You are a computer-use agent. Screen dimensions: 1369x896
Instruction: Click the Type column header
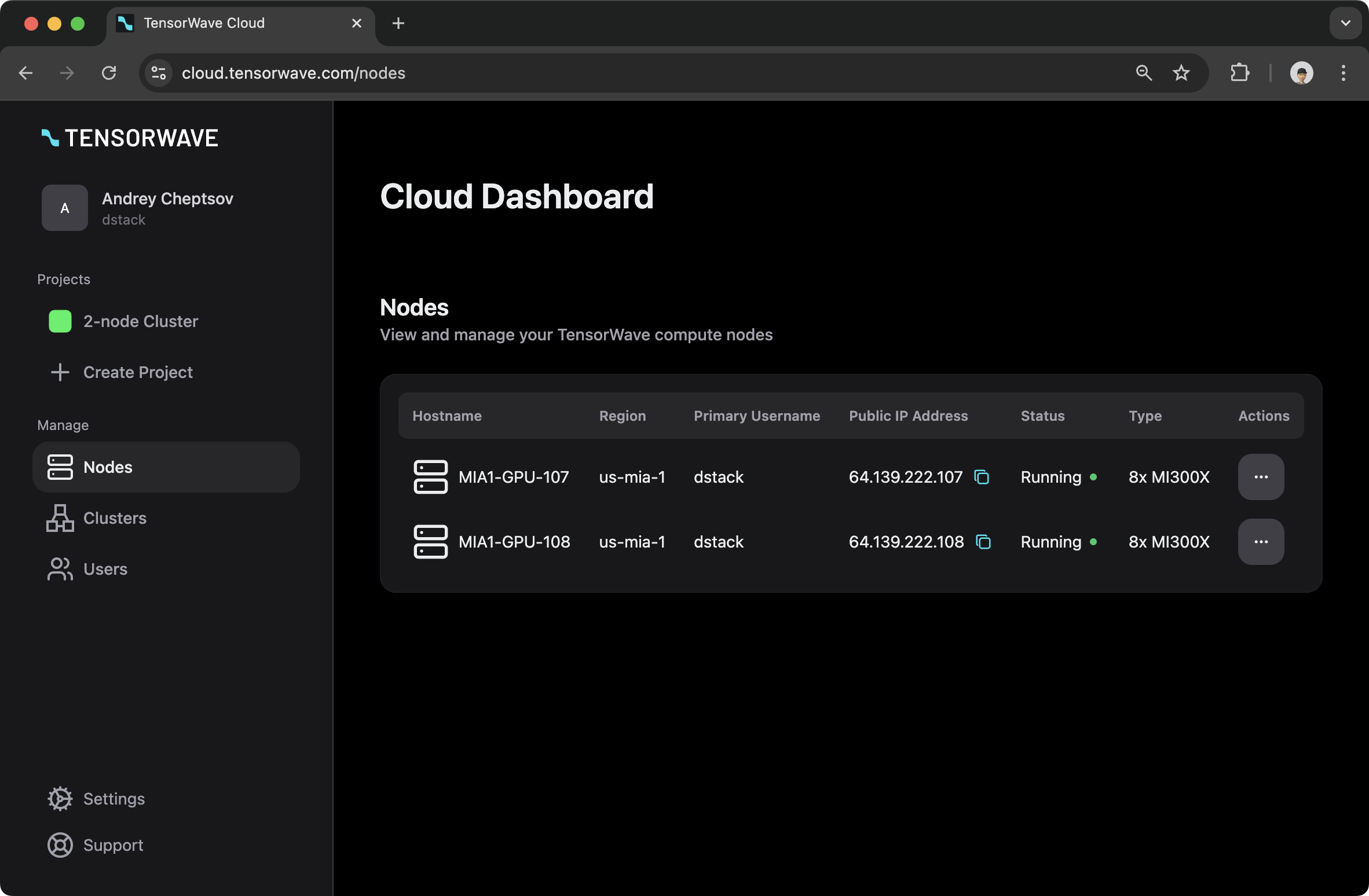pos(1145,416)
